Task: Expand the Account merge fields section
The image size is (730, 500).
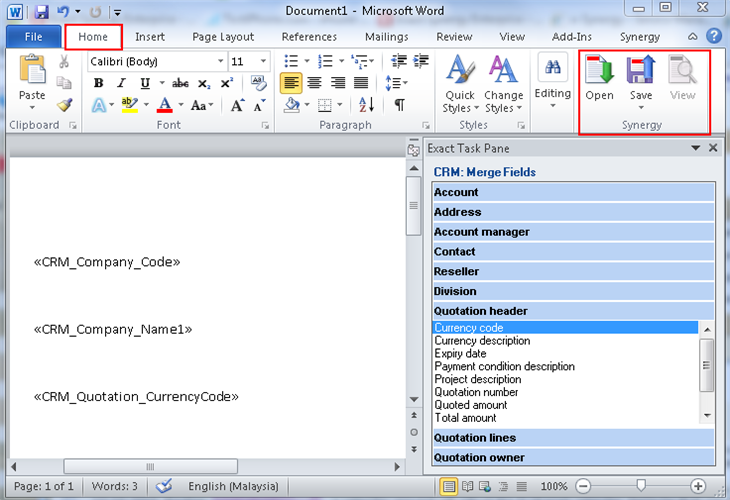Action: click(574, 192)
